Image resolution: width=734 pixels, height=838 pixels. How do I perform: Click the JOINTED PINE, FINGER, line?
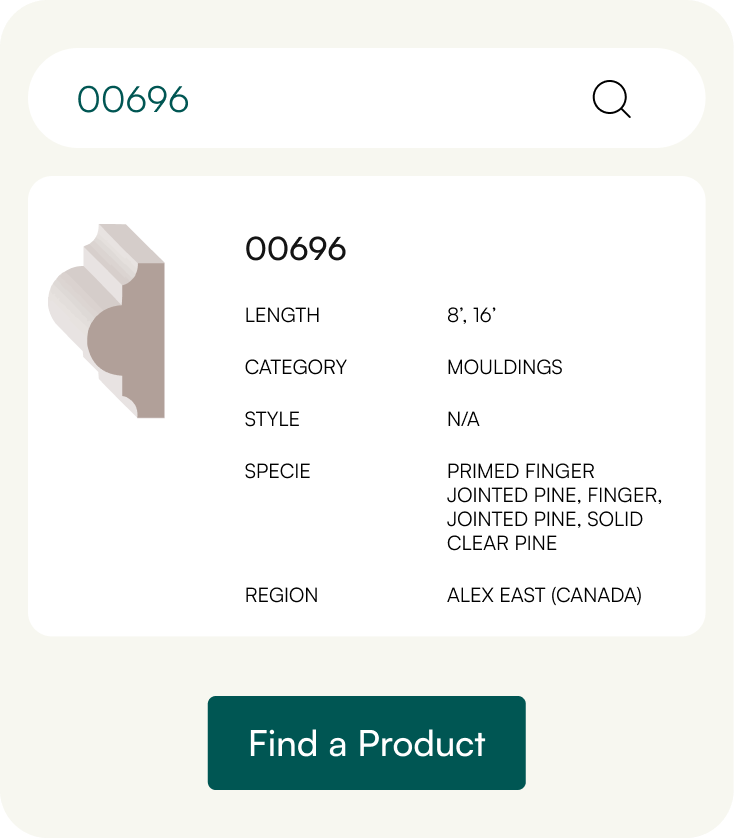pyautogui.click(x=554, y=495)
